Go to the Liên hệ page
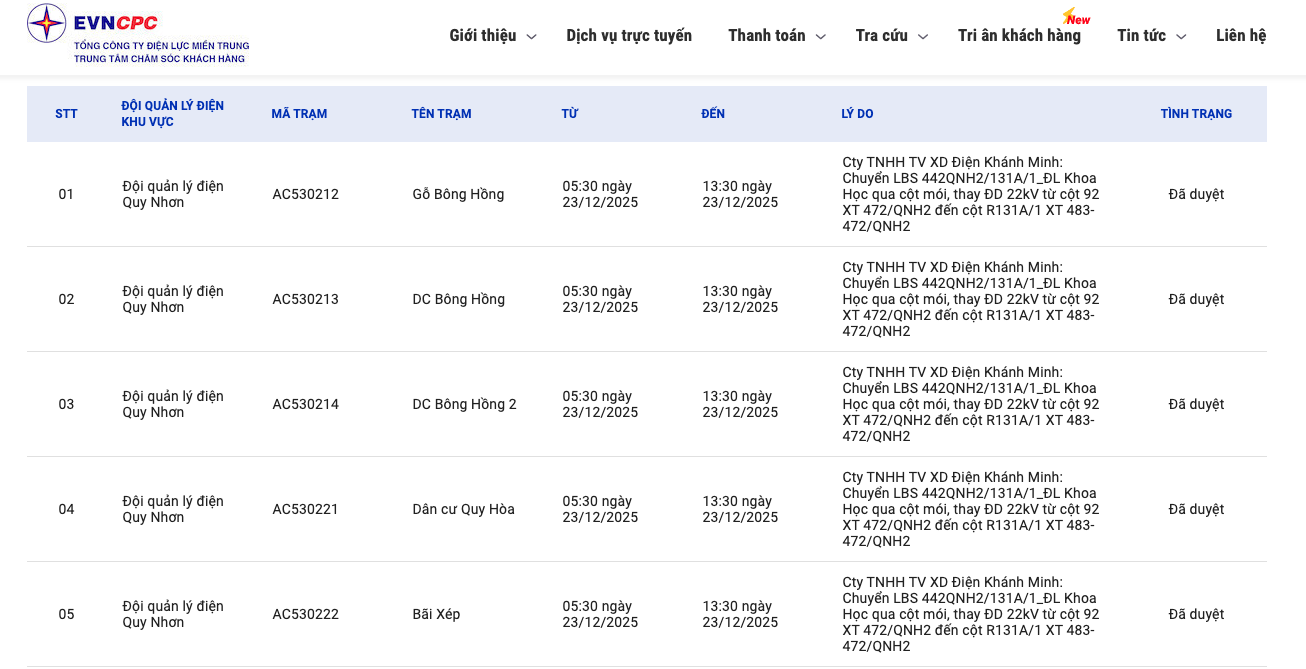Viewport: 1306px width, 669px height. pos(1240,36)
